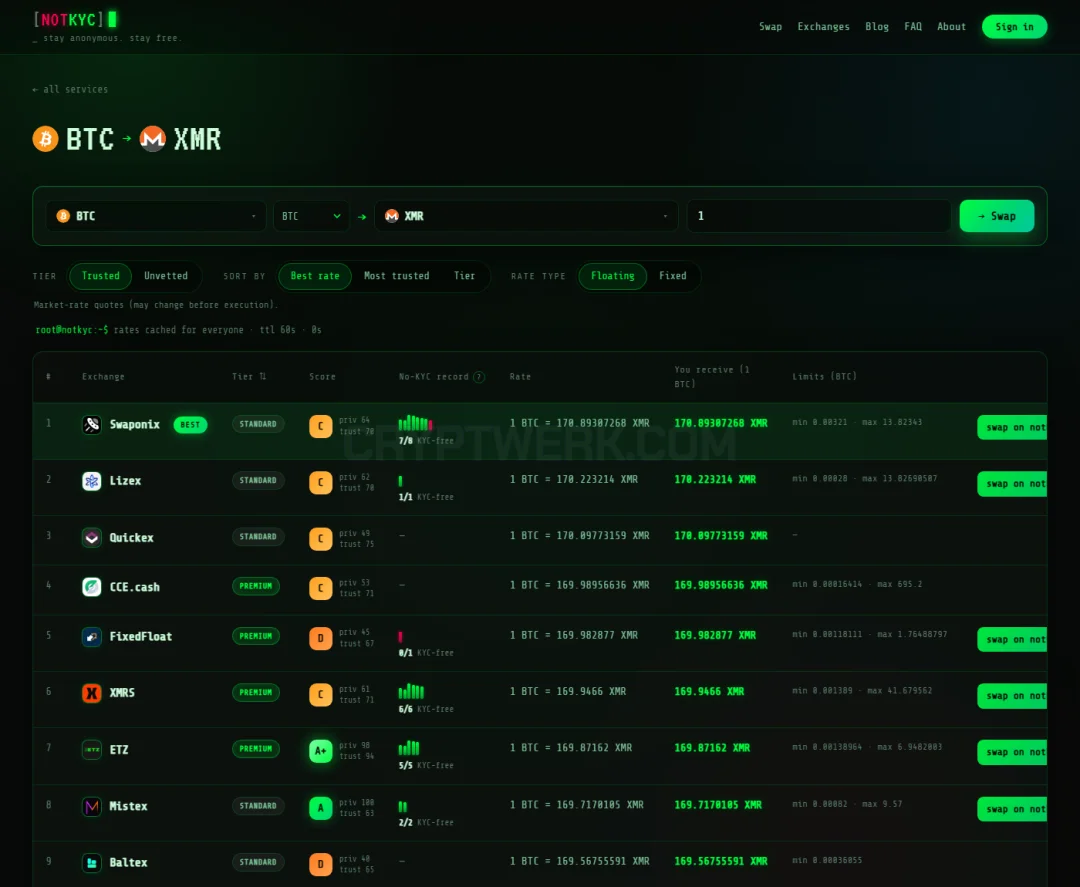Open the BTC network dropdown

click(x=311, y=216)
